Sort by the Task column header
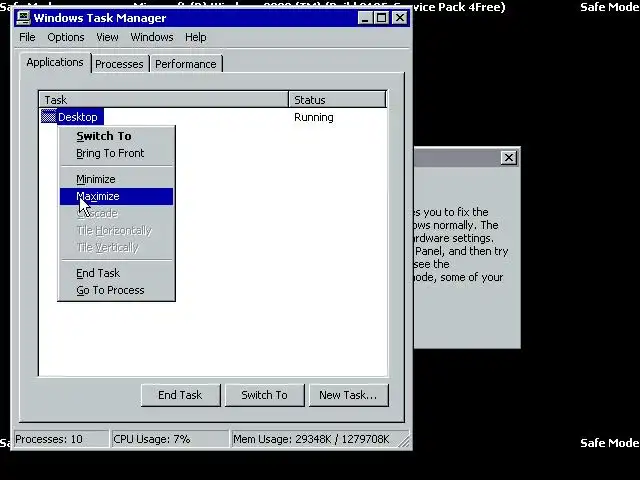The width and height of the screenshot is (640, 480). click(164, 100)
